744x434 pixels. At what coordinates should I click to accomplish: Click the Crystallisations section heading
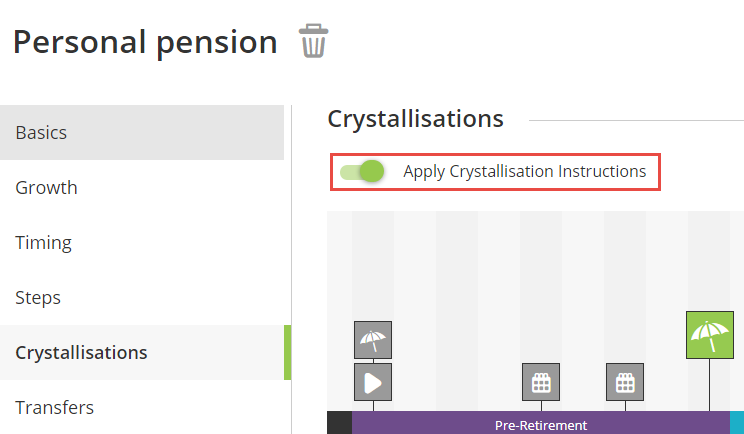[415, 119]
